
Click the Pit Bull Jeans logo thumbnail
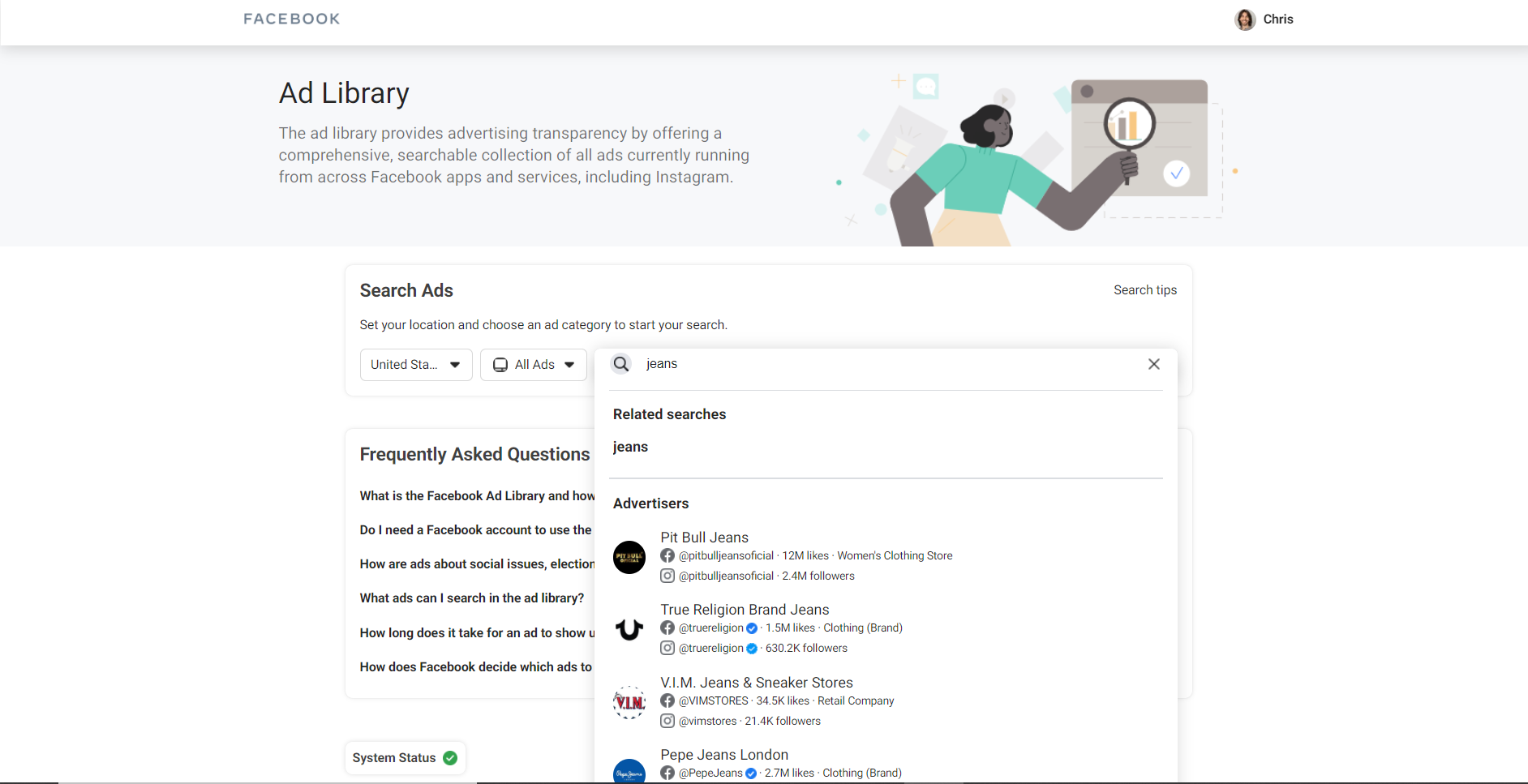(629, 557)
